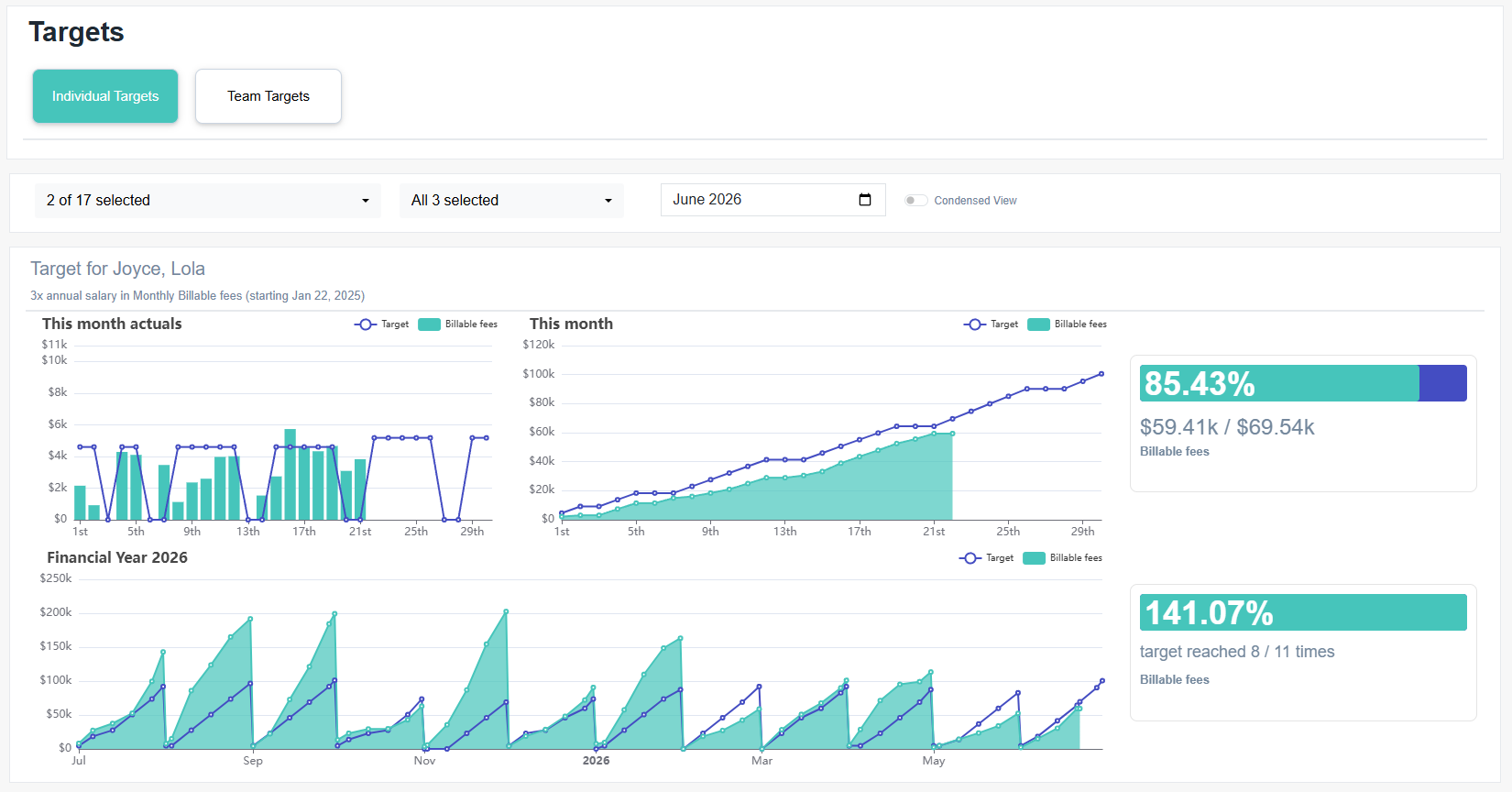Toggle Target legend in This month actuals chart
The image size is (1512, 792).
click(x=382, y=324)
